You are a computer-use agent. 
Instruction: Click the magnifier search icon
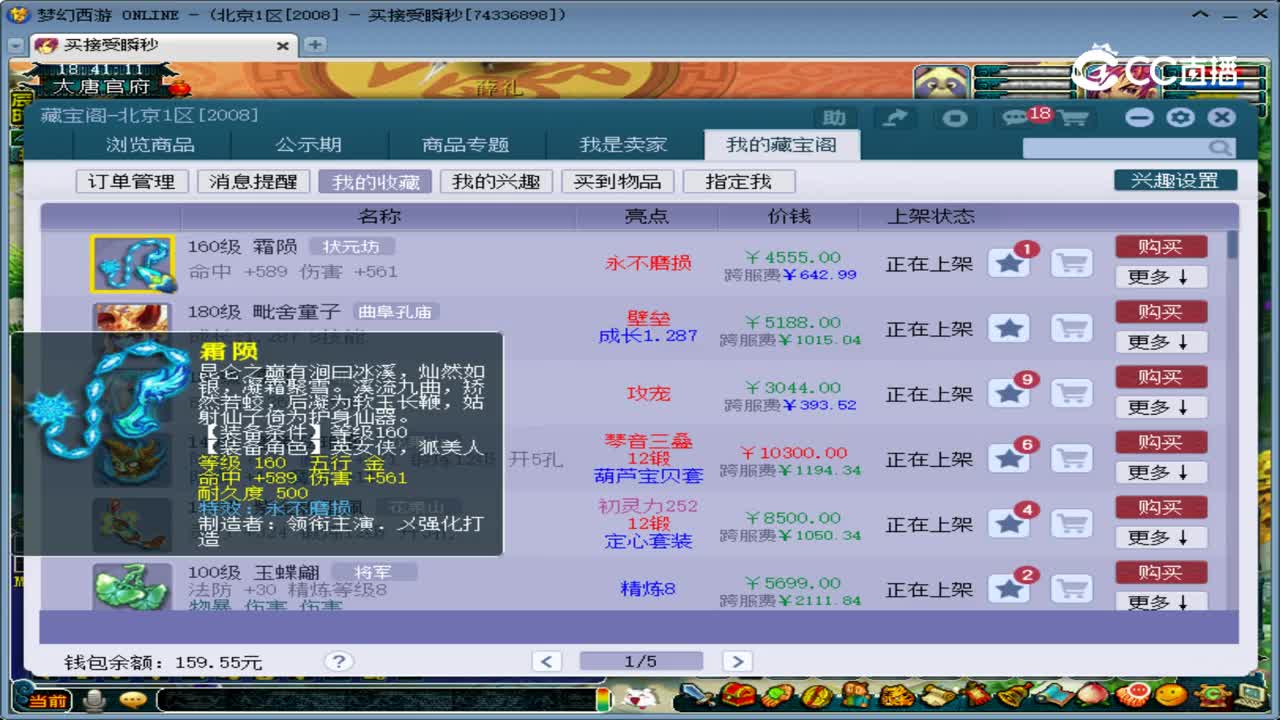point(1221,148)
